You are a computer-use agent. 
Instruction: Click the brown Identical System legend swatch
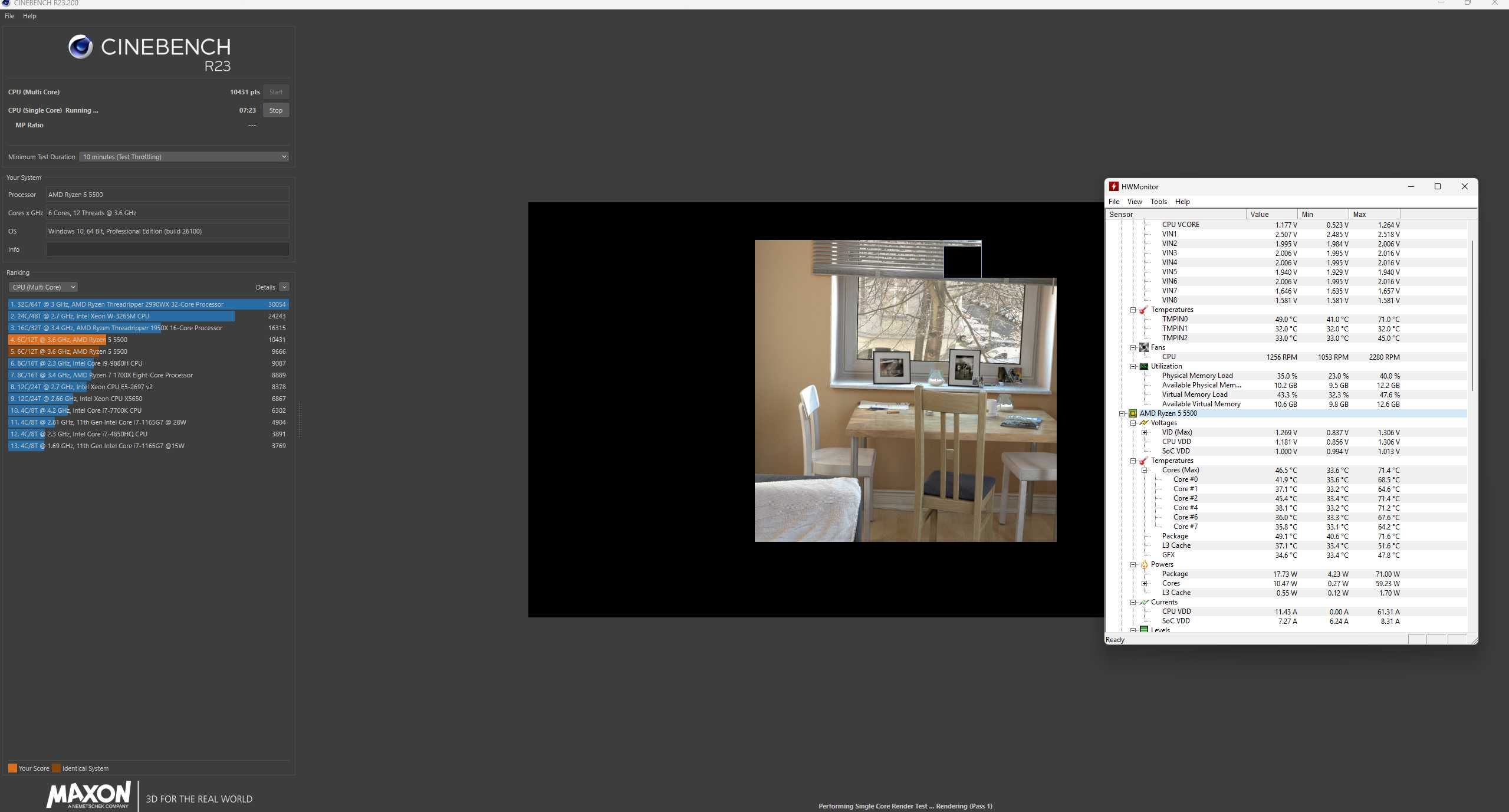(x=56, y=768)
